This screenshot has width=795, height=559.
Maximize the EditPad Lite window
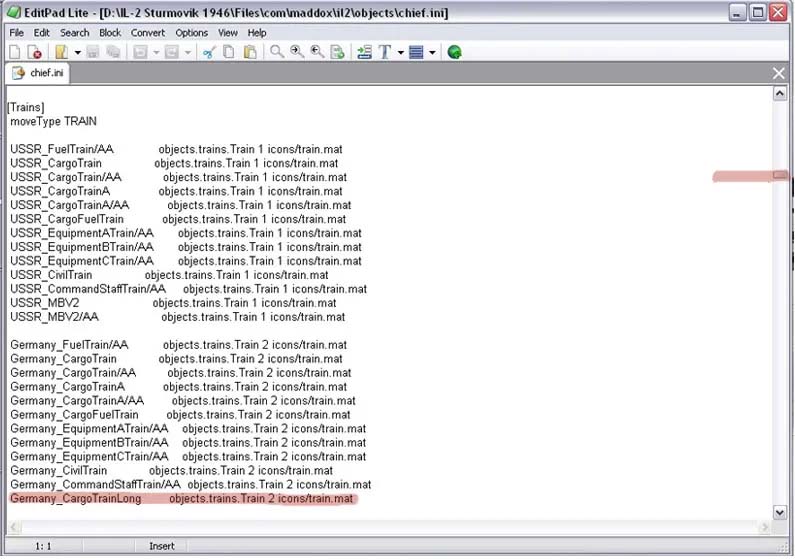pyautogui.click(x=758, y=12)
